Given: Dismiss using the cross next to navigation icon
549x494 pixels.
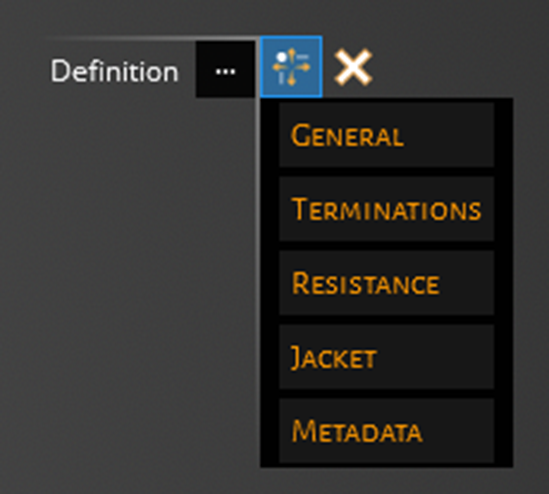Looking at the screenshot, I should point(353,67).
